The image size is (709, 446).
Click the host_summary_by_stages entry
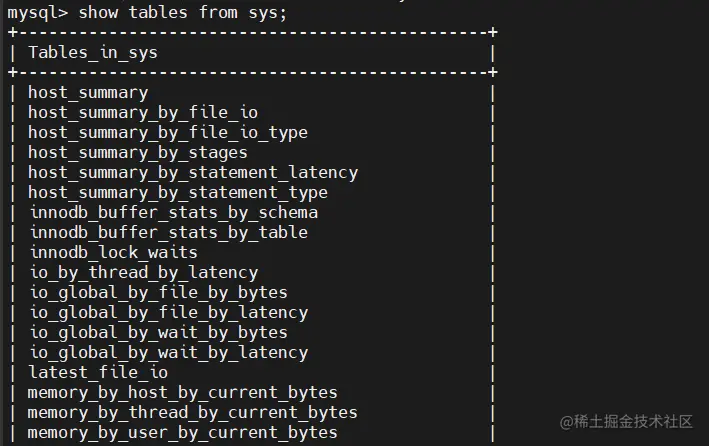(137, 152)
